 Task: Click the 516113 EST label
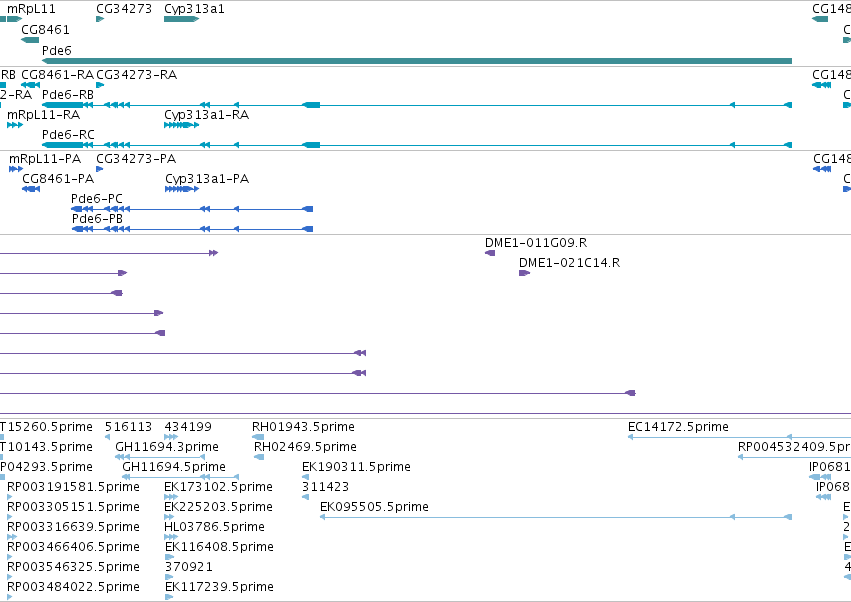(x=128, y=427)
